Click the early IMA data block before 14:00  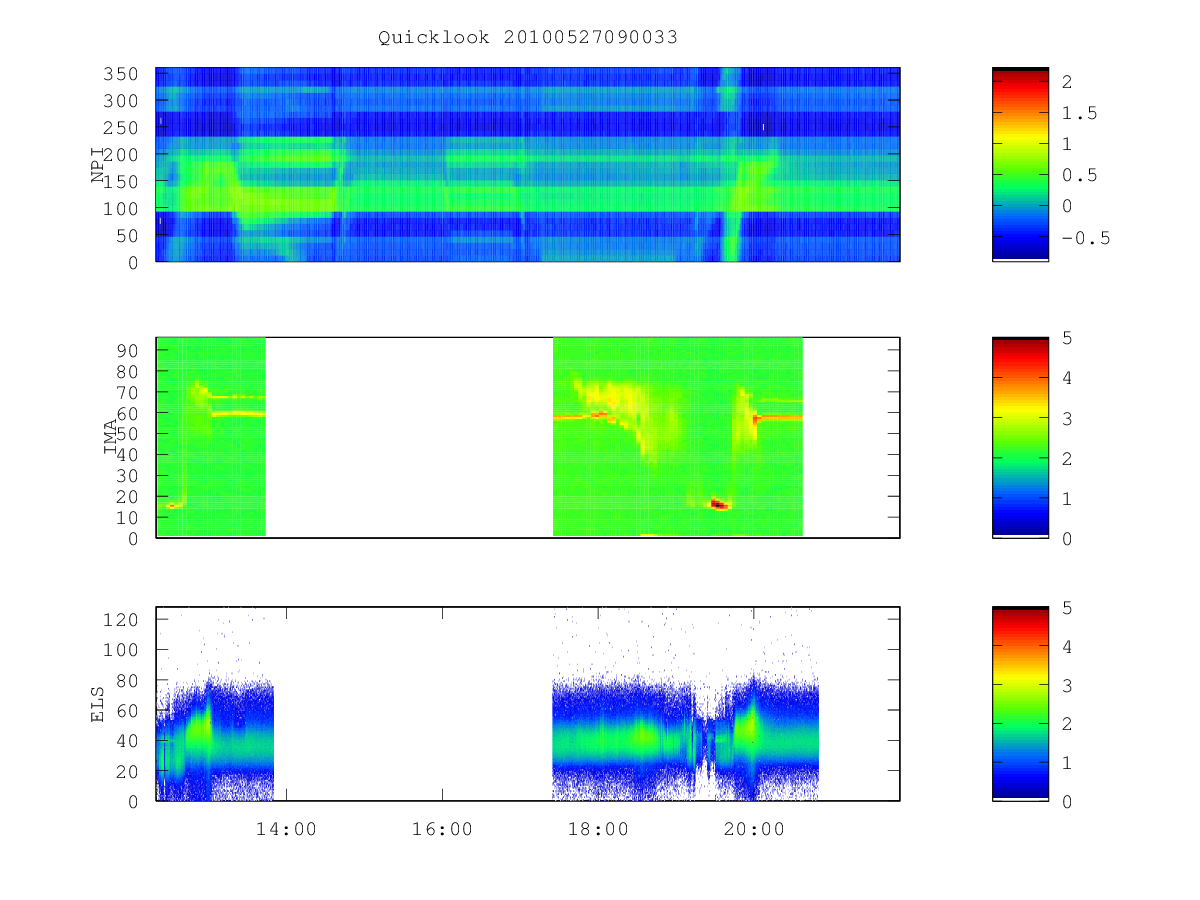click(x=211, y=437)
